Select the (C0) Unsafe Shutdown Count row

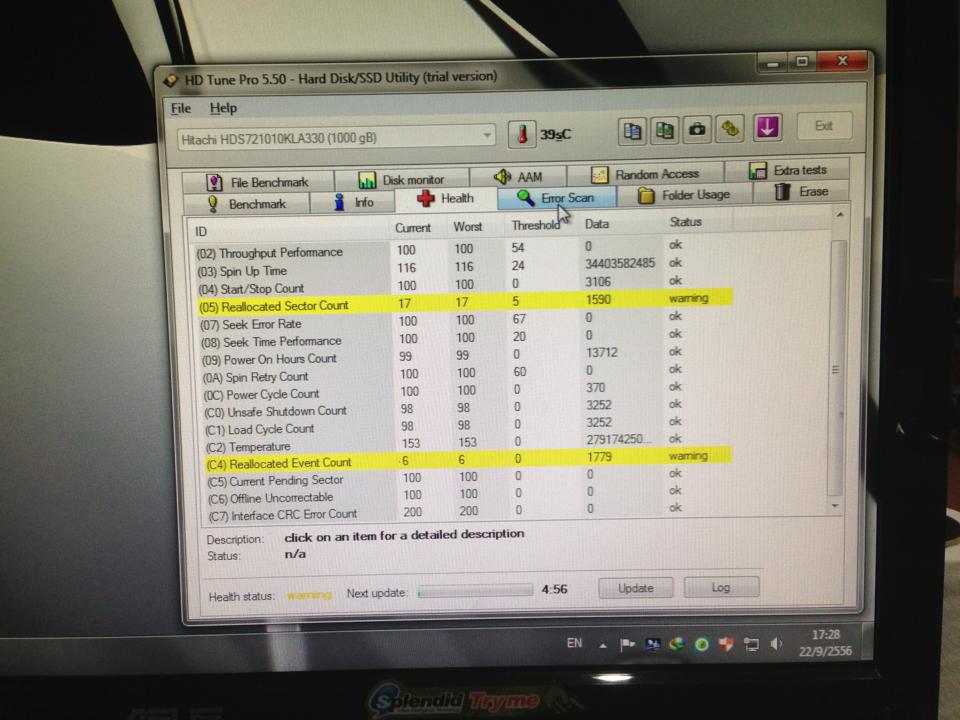pos(469,408)
